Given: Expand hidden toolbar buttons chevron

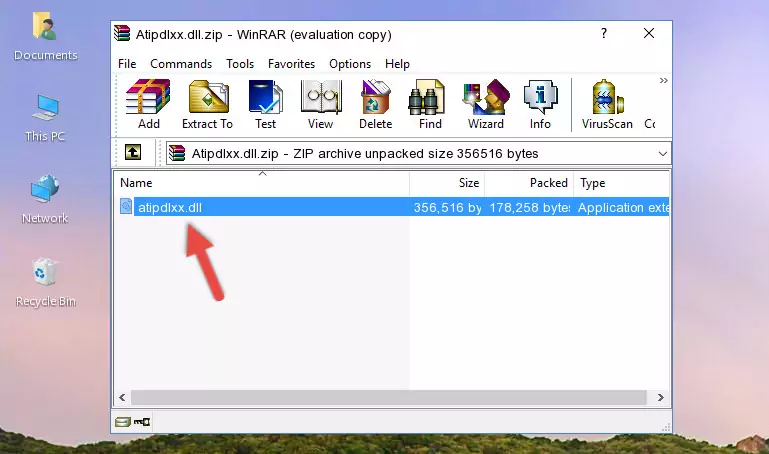Looking at the screenshot, I should (663, 80).
